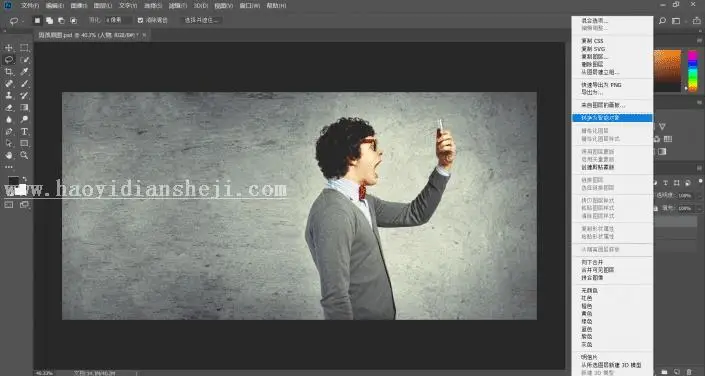This screenshot has width=705, height=376.
Task: Click the 选择并遮住... button
Action: click(x=201, y=20)
